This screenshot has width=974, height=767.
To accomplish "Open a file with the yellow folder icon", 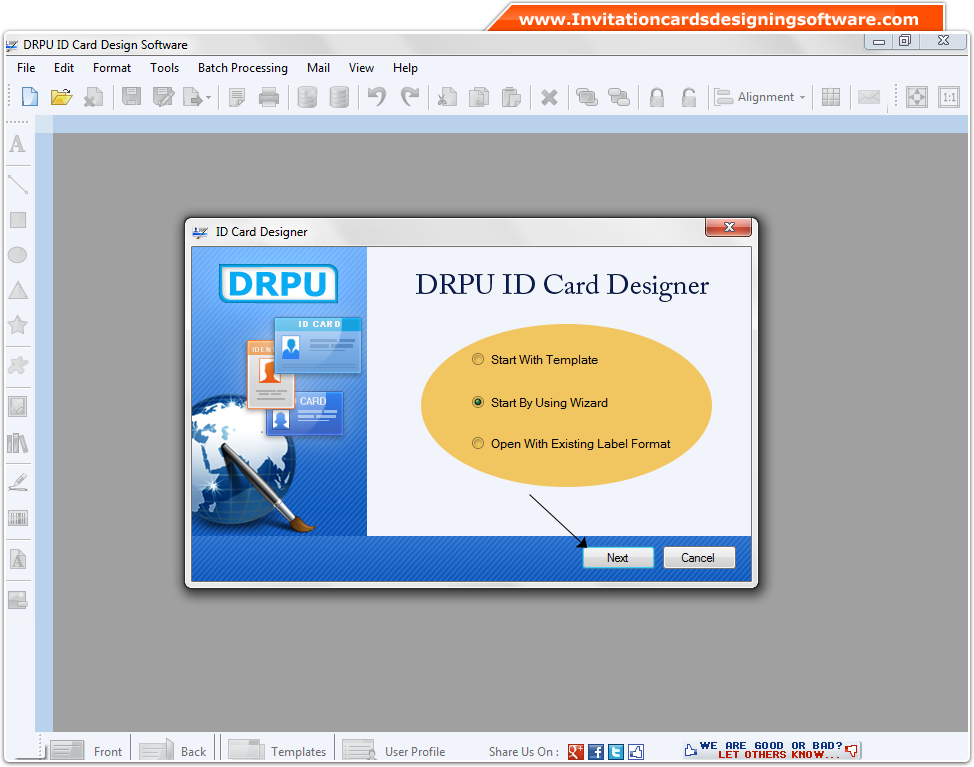I will (61, 97).
